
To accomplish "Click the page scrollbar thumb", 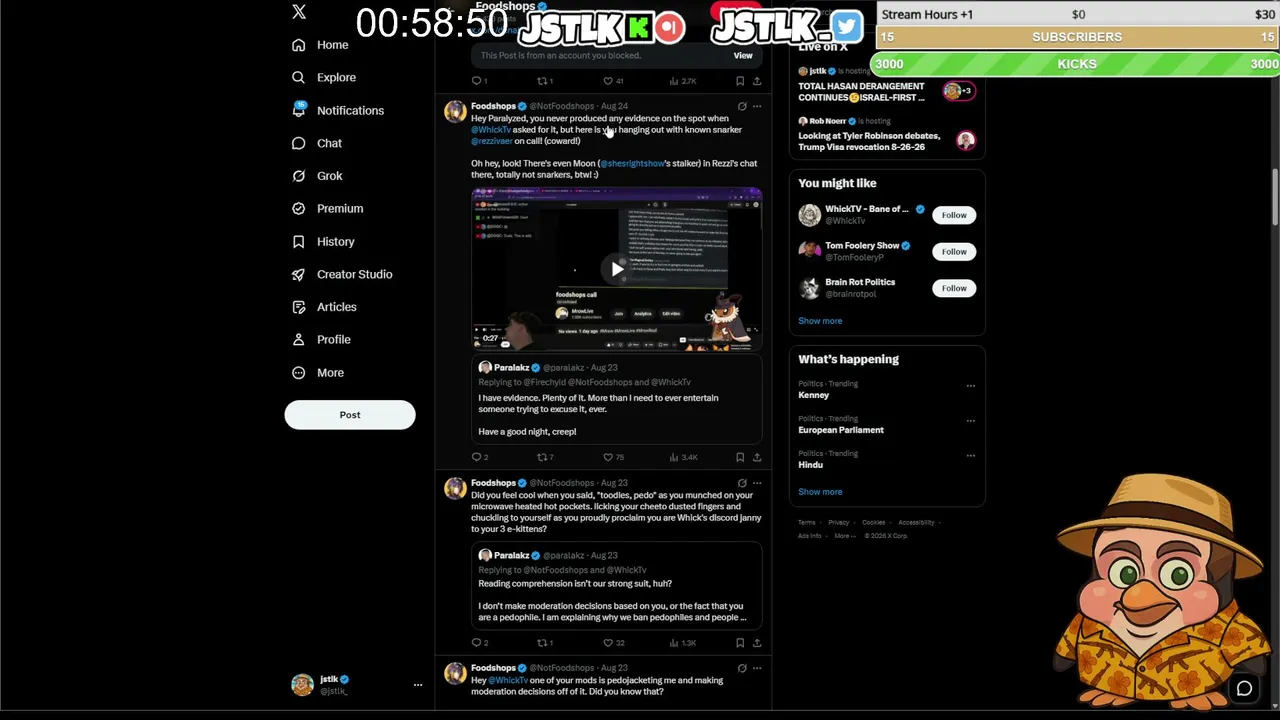I will [x=1275, y=198].
